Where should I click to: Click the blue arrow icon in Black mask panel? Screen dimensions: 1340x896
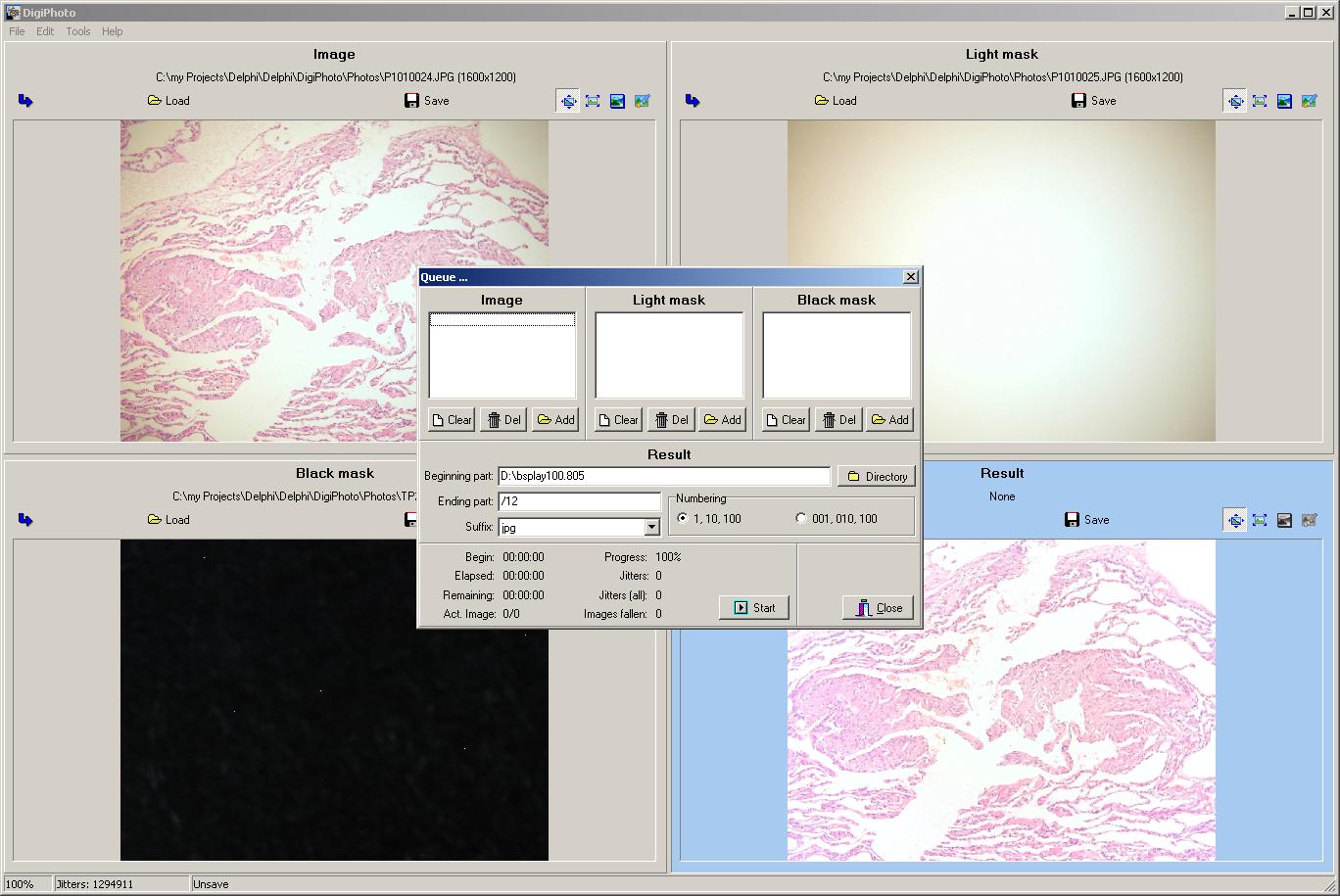tap(25, 520)
